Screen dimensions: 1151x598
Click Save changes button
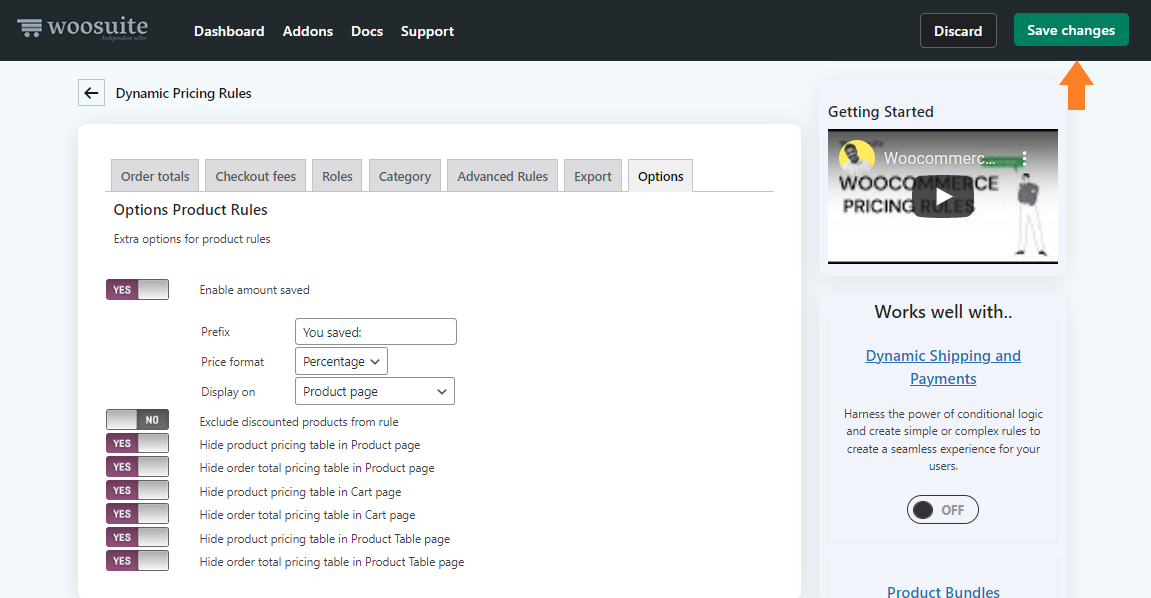click(1071, 30)
